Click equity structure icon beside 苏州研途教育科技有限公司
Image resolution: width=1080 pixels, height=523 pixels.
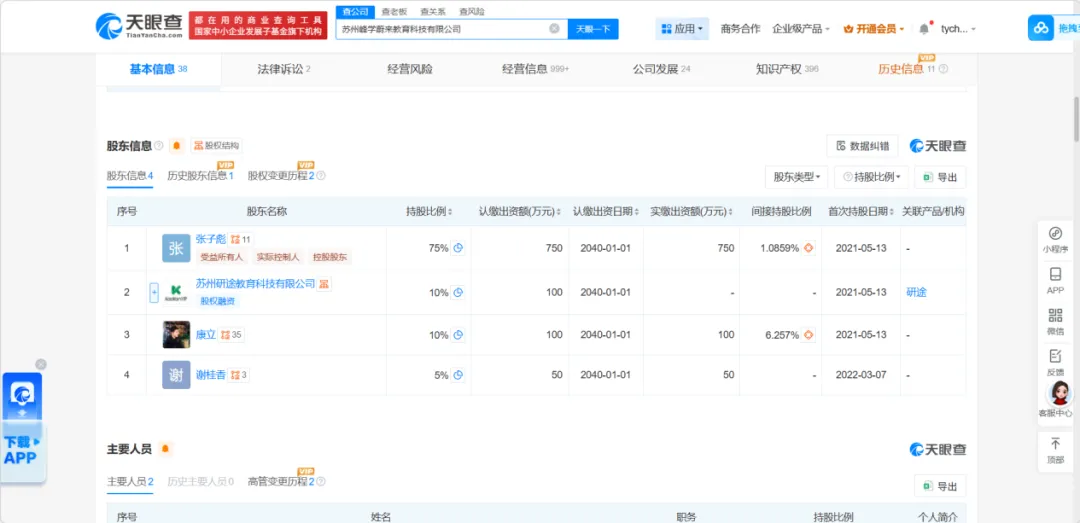coord(324,283)
